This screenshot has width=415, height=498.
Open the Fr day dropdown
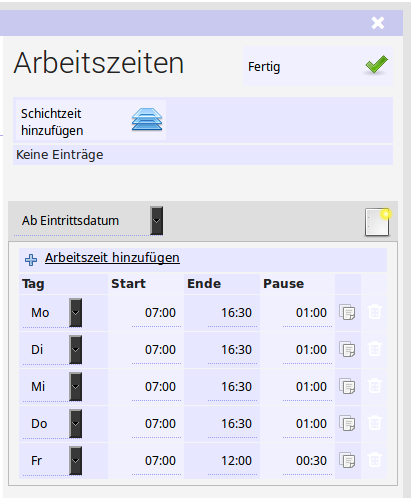(x=76, y=461)
